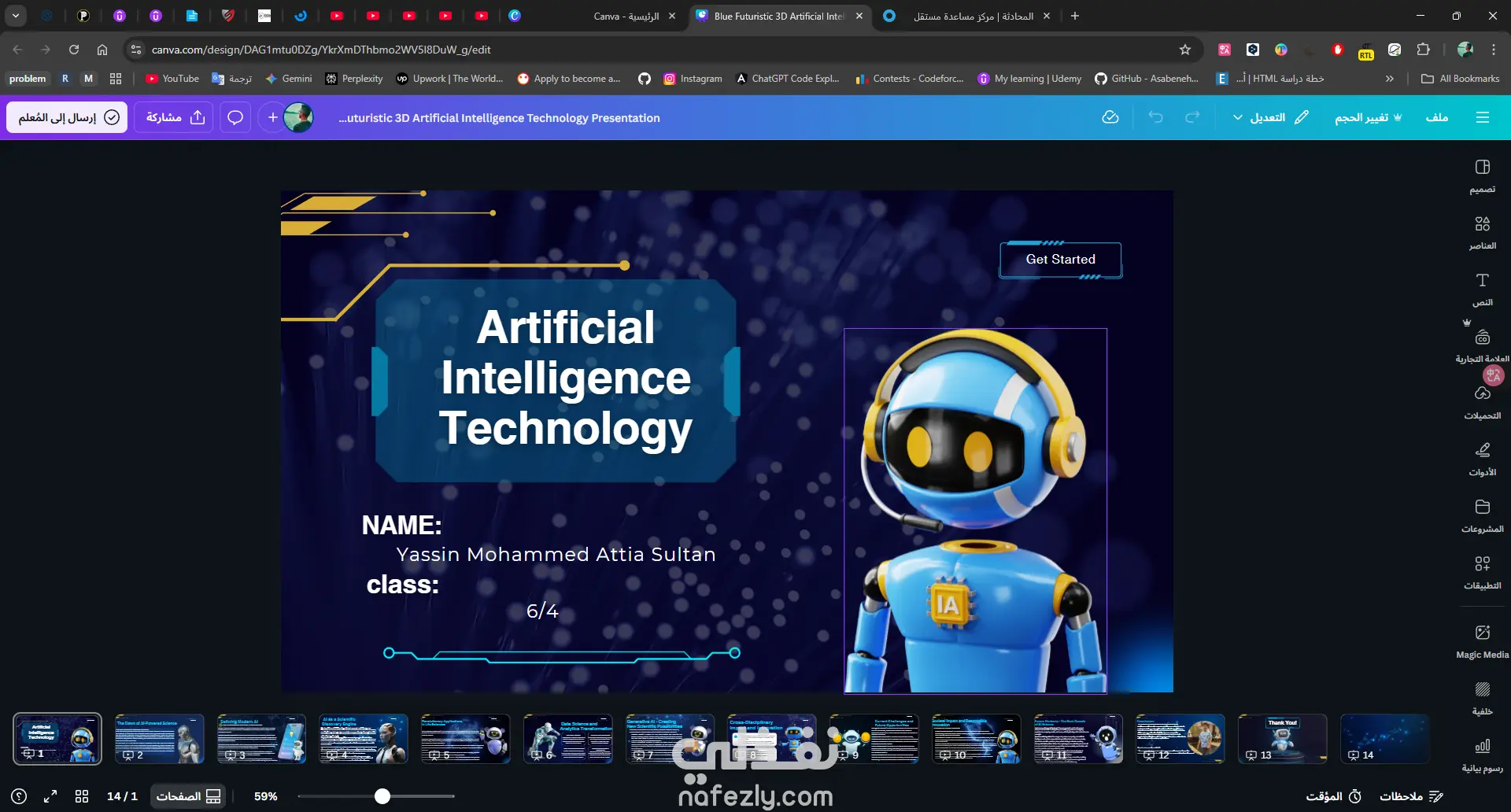Open the Text (النص) panel
1511x812 pixels.
(x=1482, y=290)
